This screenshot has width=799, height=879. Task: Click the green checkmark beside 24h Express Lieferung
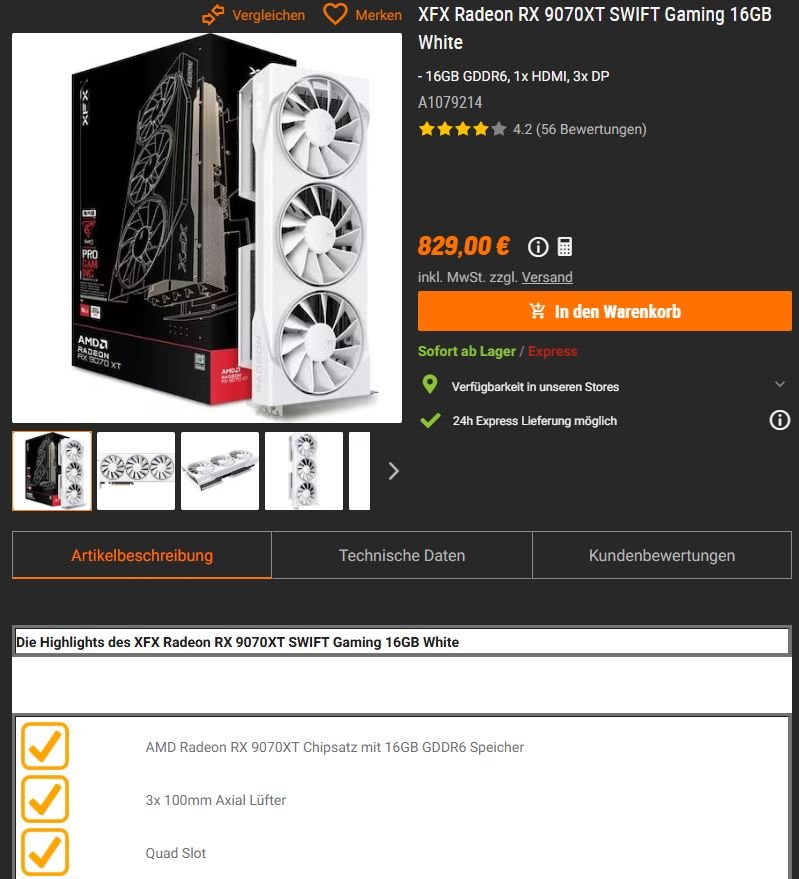430,420
